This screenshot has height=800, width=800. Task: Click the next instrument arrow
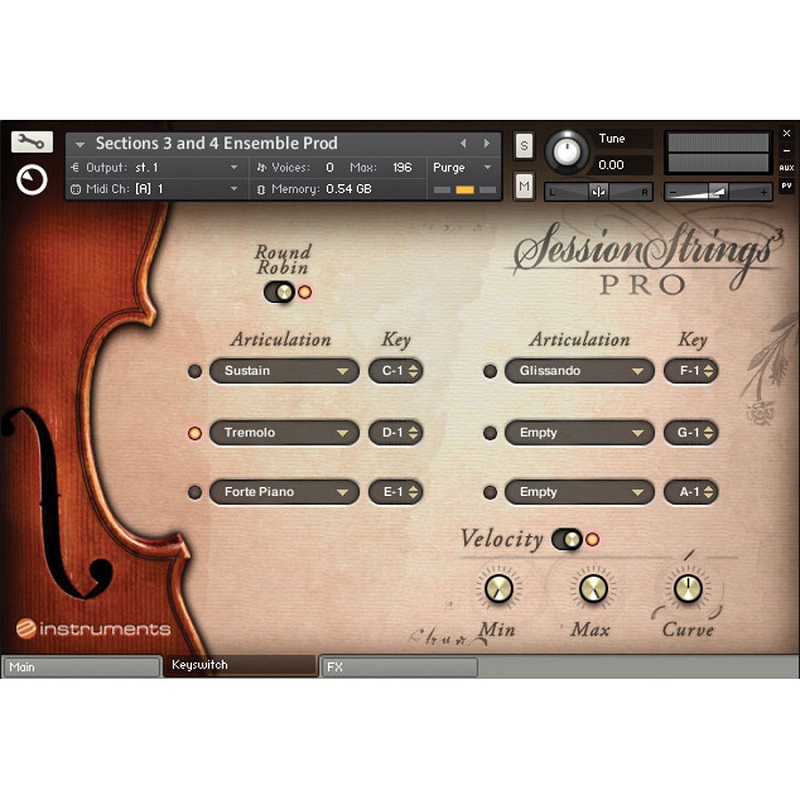click(x=487, y=143)
